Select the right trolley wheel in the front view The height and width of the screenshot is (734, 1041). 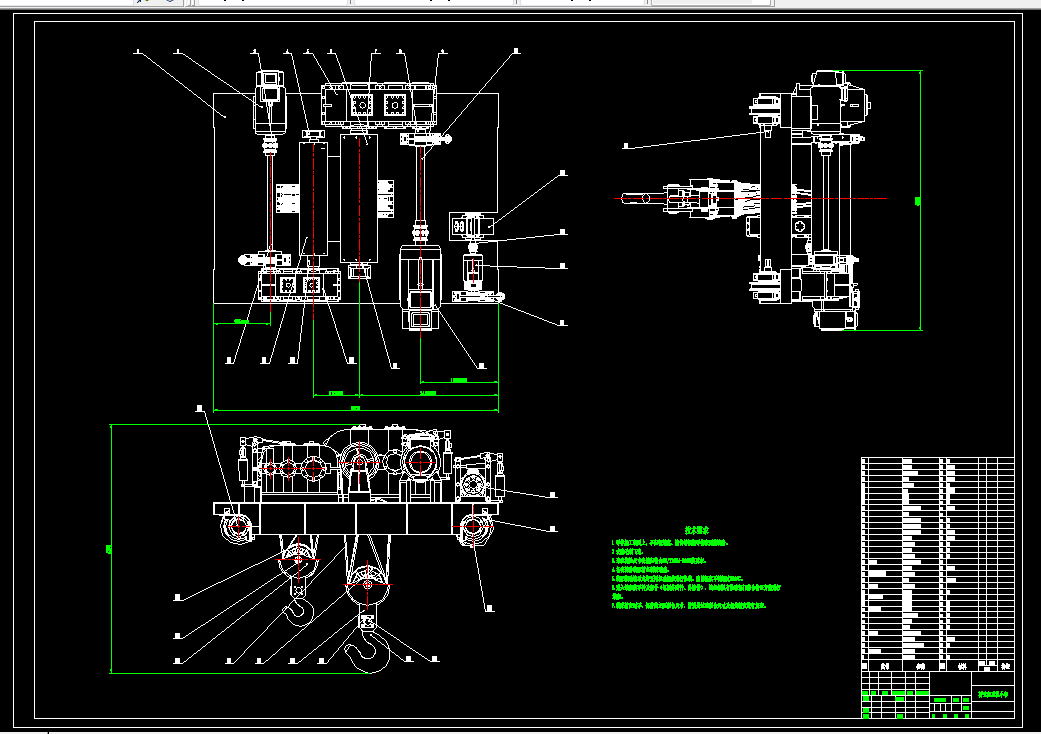point(473,528)
